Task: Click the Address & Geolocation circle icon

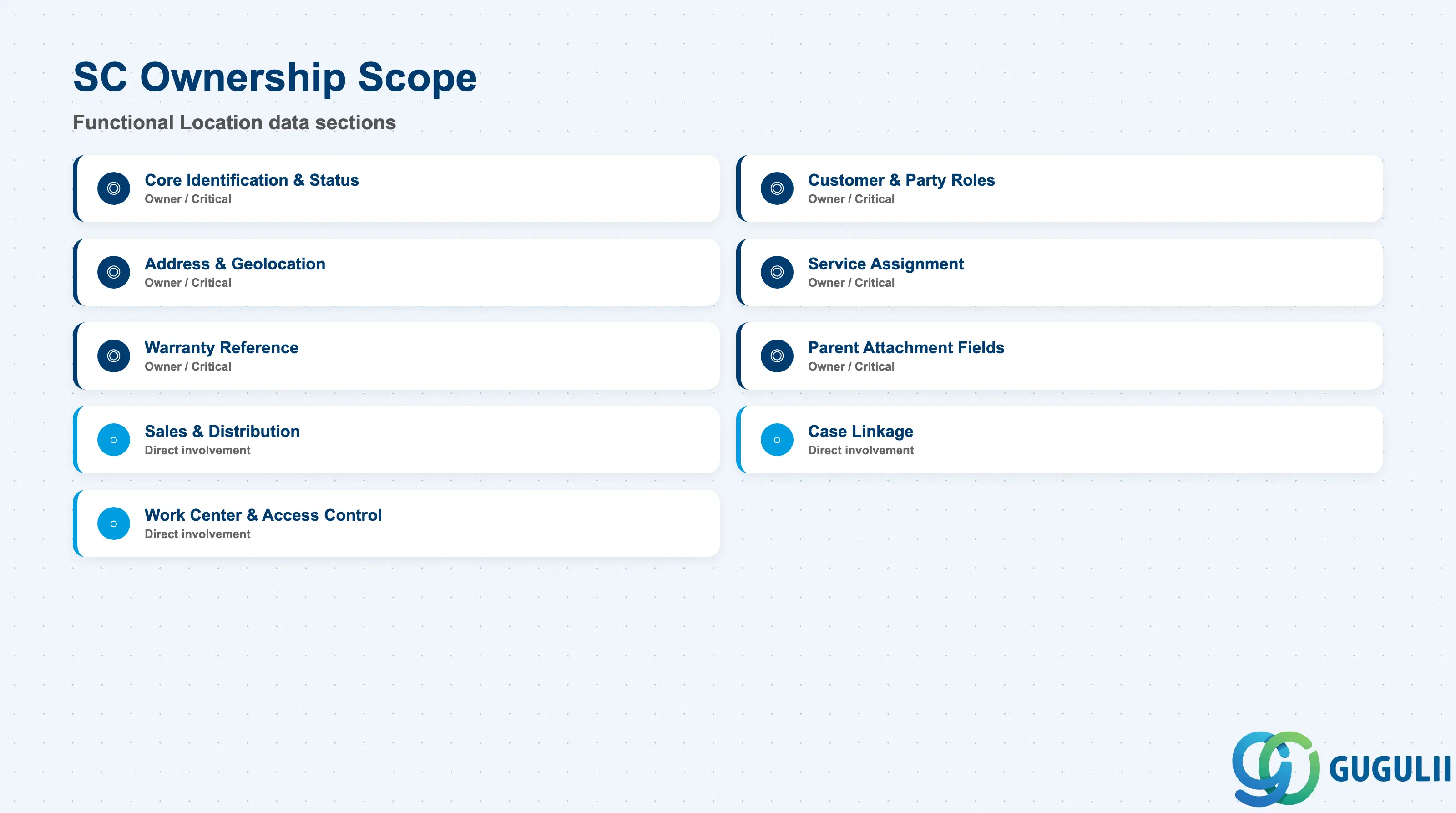Action: tap(114, 272)
